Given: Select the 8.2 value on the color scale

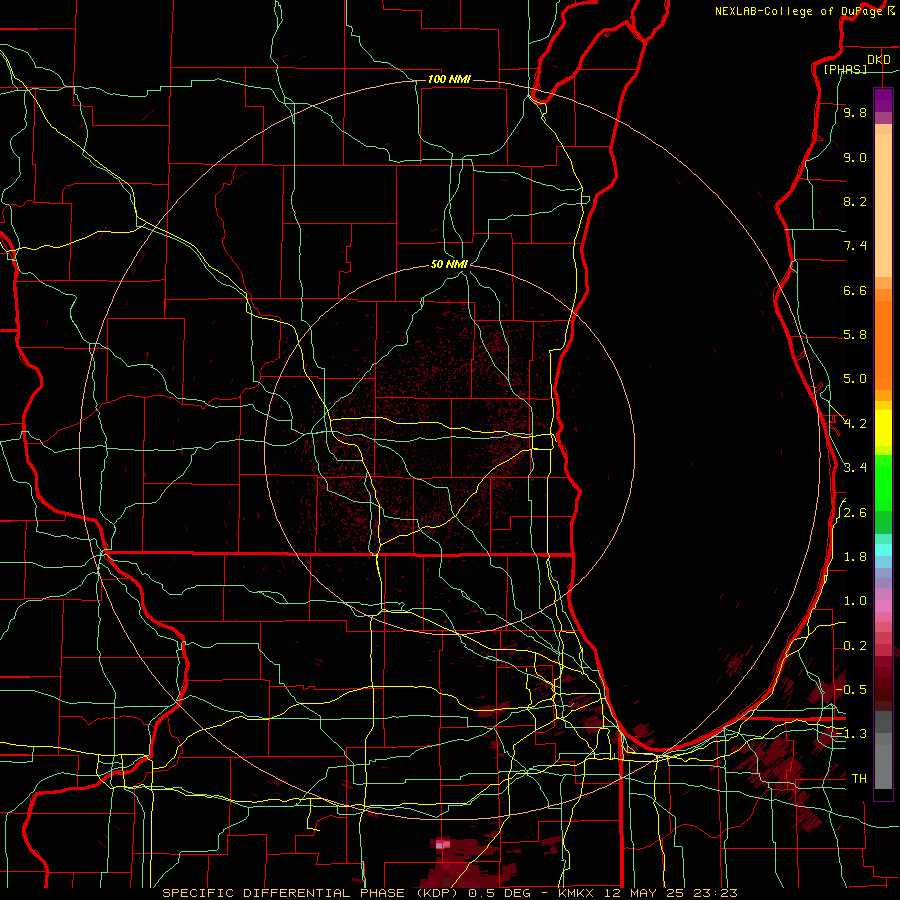Looking at the screenshot, I should (855, 201).
